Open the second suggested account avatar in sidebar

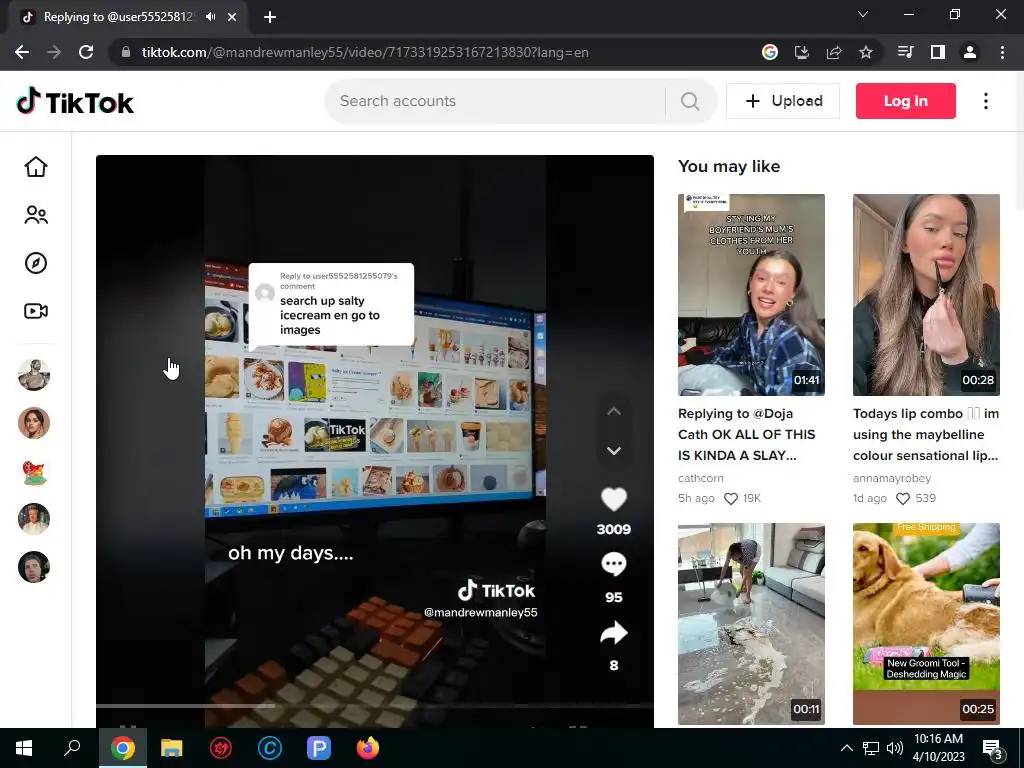tap(34, 423)
